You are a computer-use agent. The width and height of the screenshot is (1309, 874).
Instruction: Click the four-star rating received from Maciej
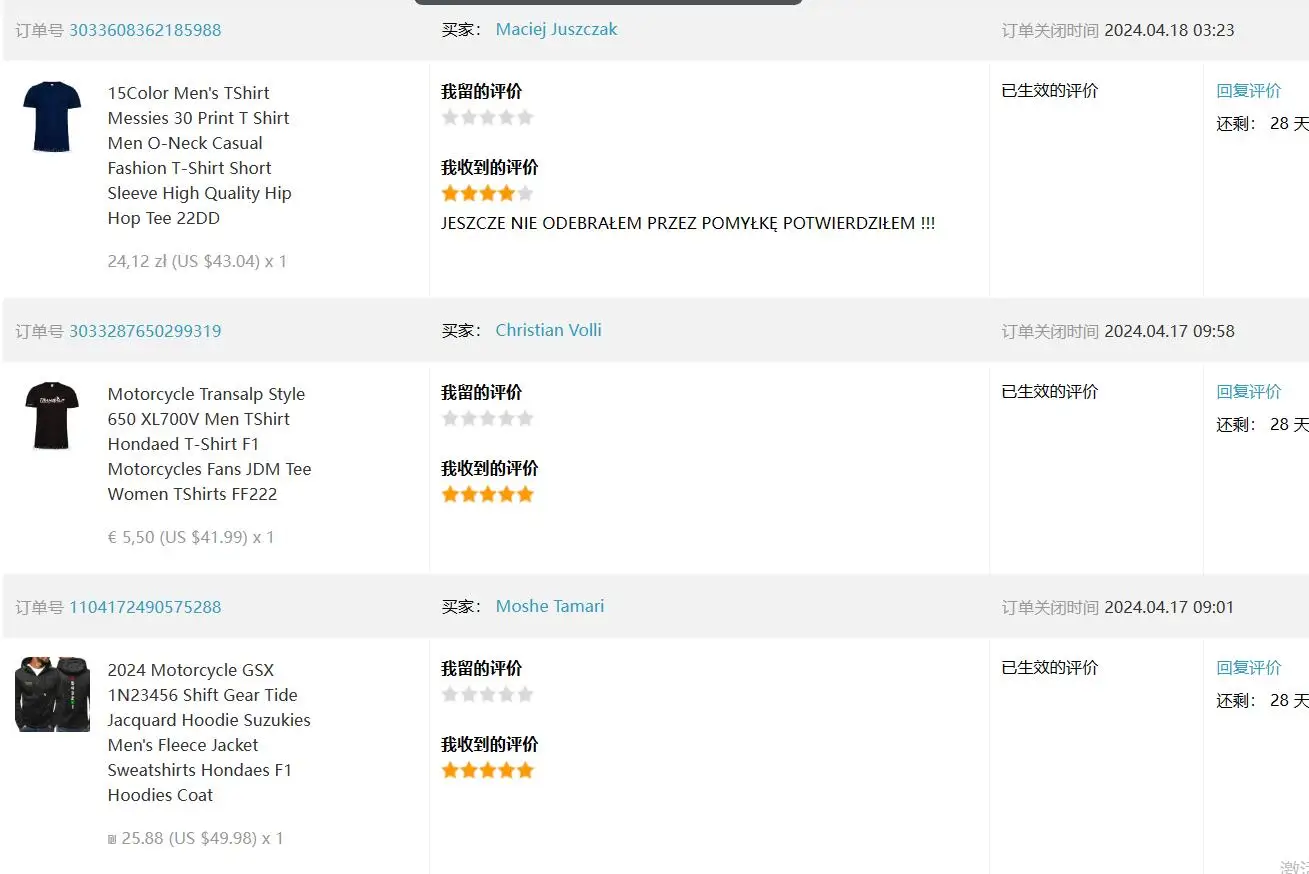tap(487, 193)
